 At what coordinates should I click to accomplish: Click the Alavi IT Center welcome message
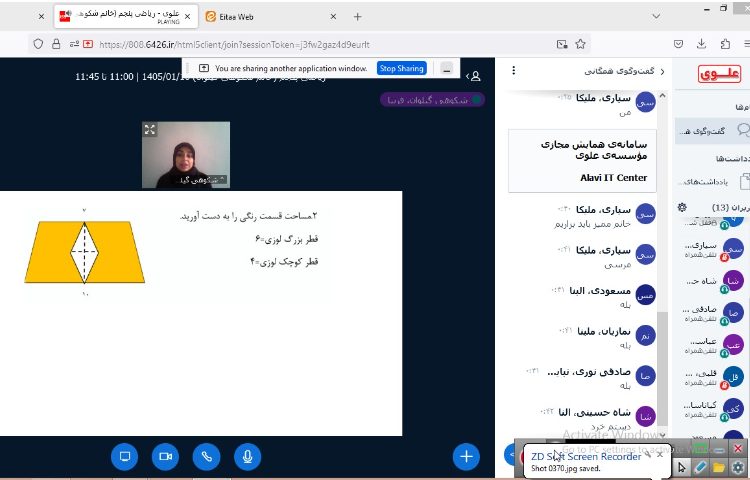[583, 161]
